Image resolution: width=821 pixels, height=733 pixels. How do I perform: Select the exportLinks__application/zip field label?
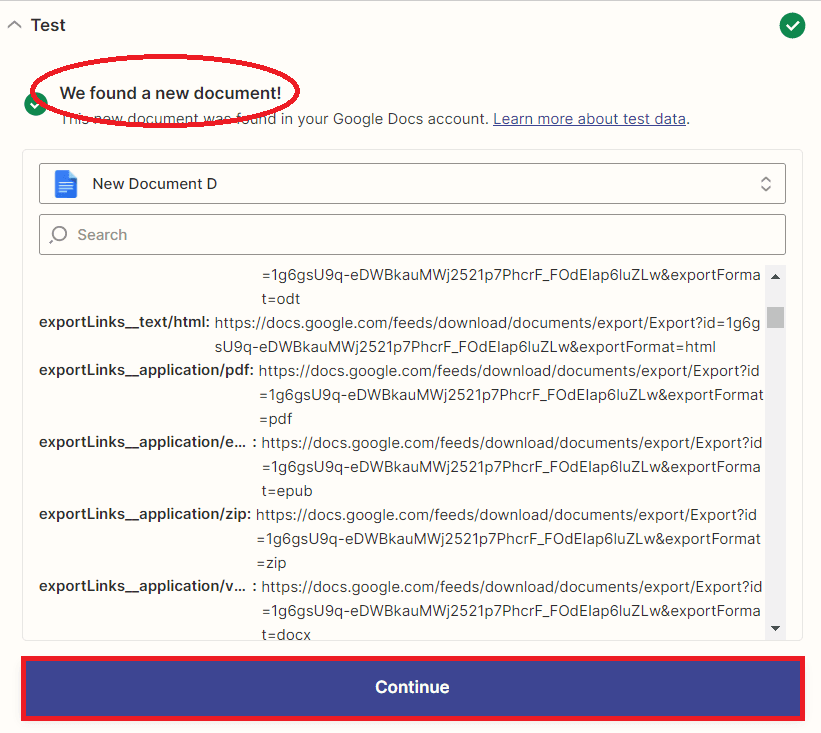[x=145, y=514]
